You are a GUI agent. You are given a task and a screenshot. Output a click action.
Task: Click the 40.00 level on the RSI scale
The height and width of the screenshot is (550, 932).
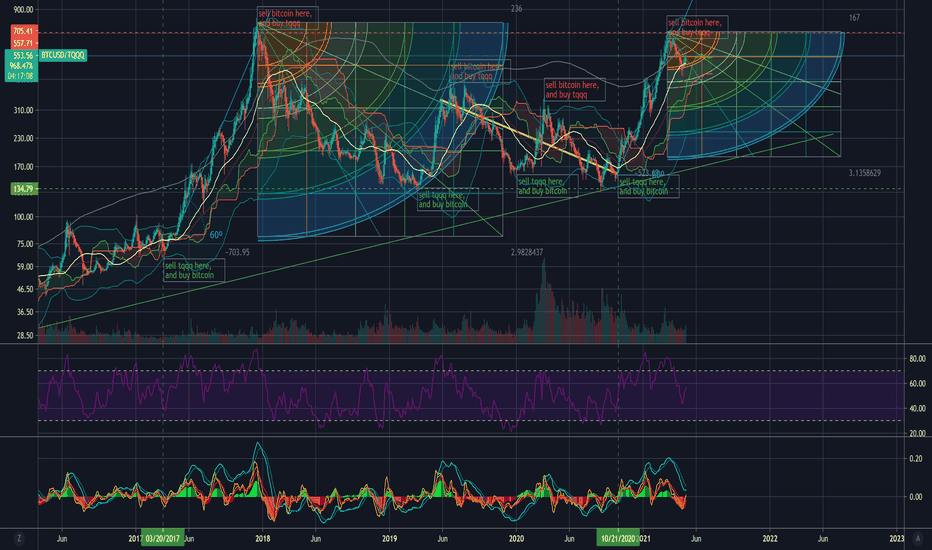917,408
